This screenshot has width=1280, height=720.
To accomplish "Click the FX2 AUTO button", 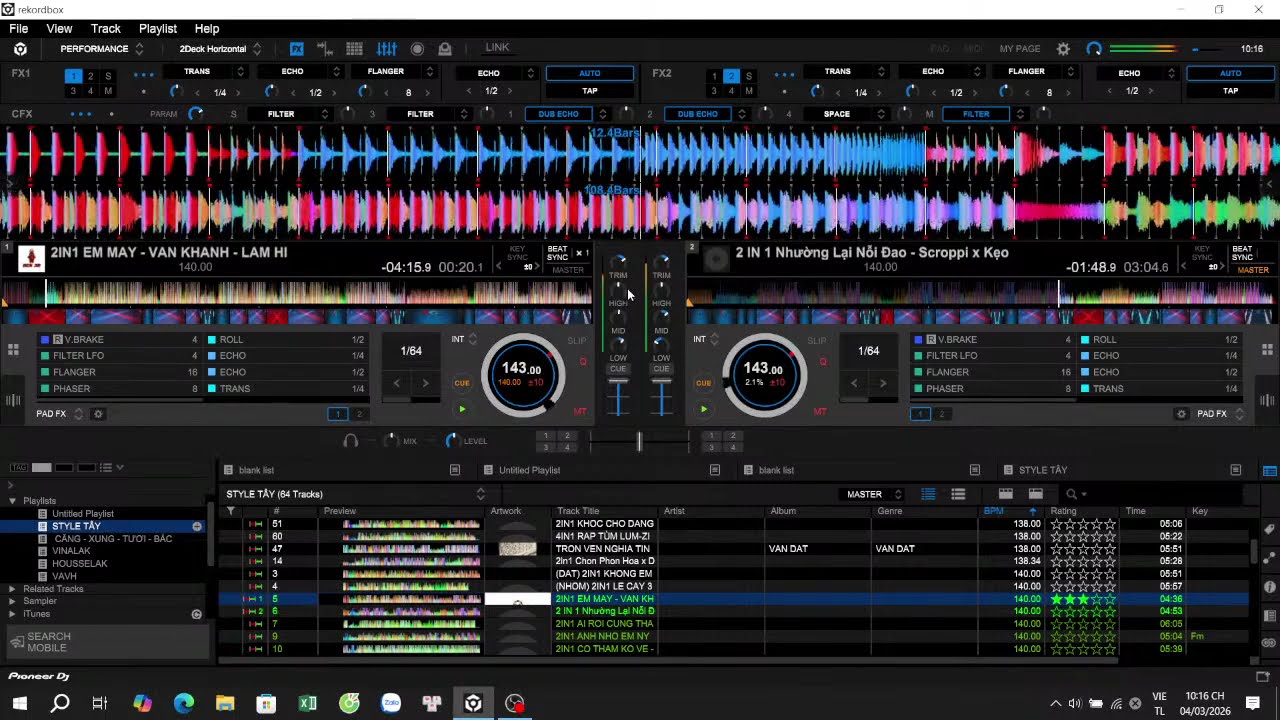I will coord(1230,73).
